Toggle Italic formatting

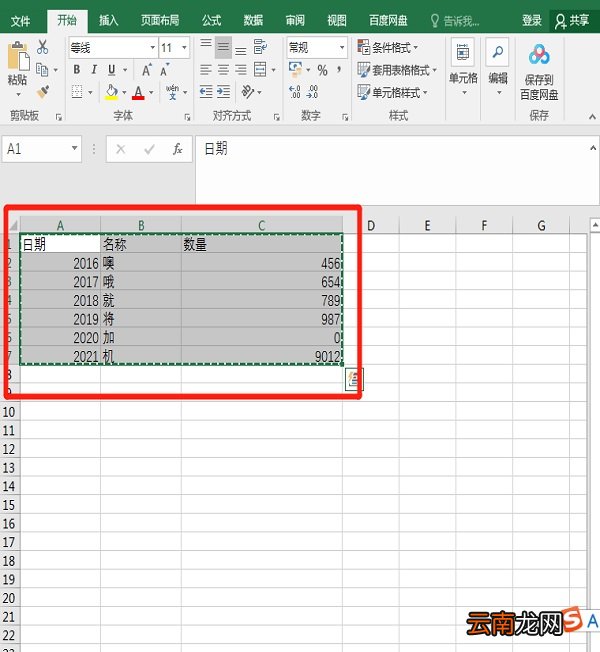[94, 69]
